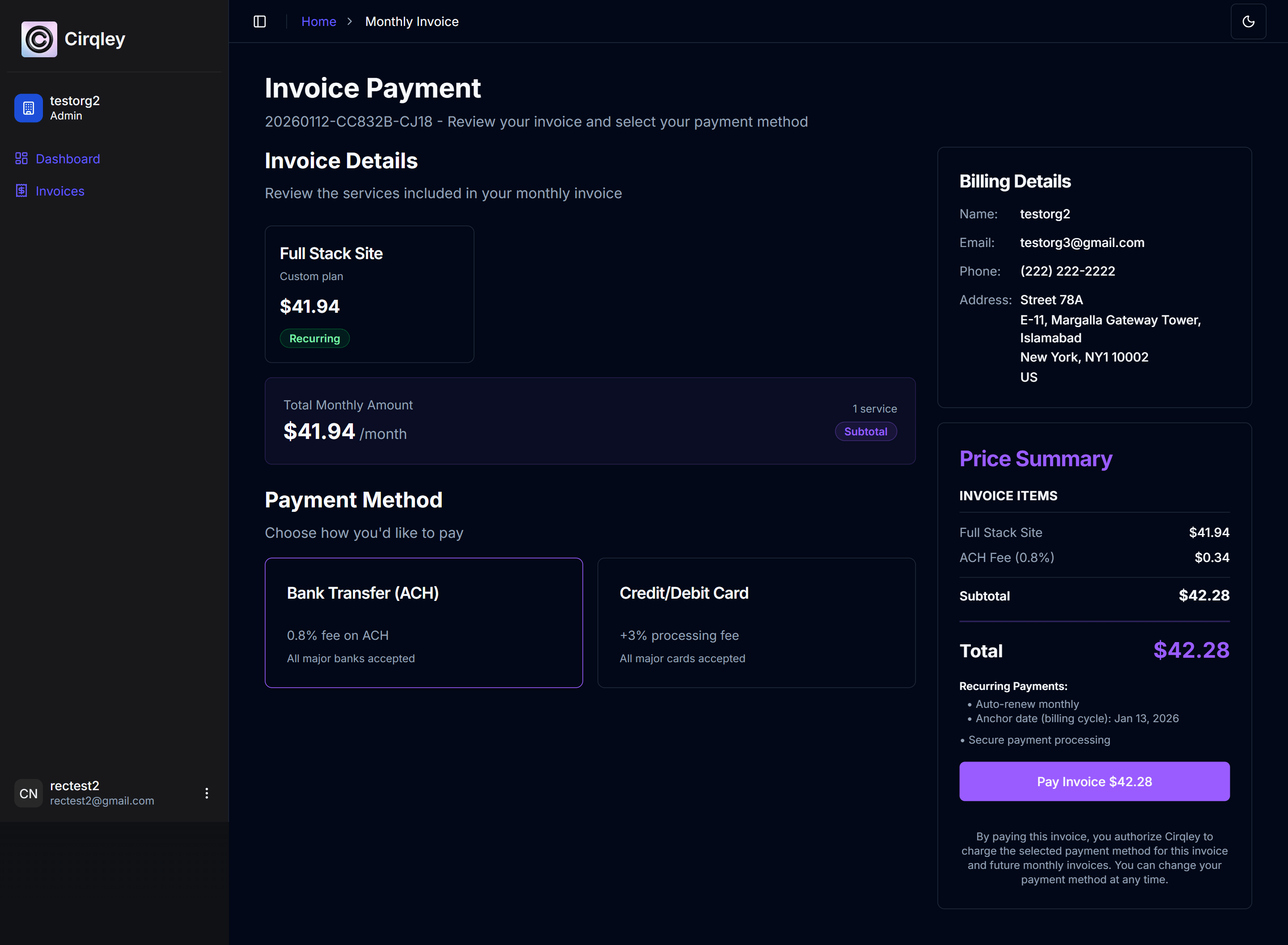Select the Dashboard icon in the sidebar
The height and width of the screenshot is (945, 1288).
(22, 158)
